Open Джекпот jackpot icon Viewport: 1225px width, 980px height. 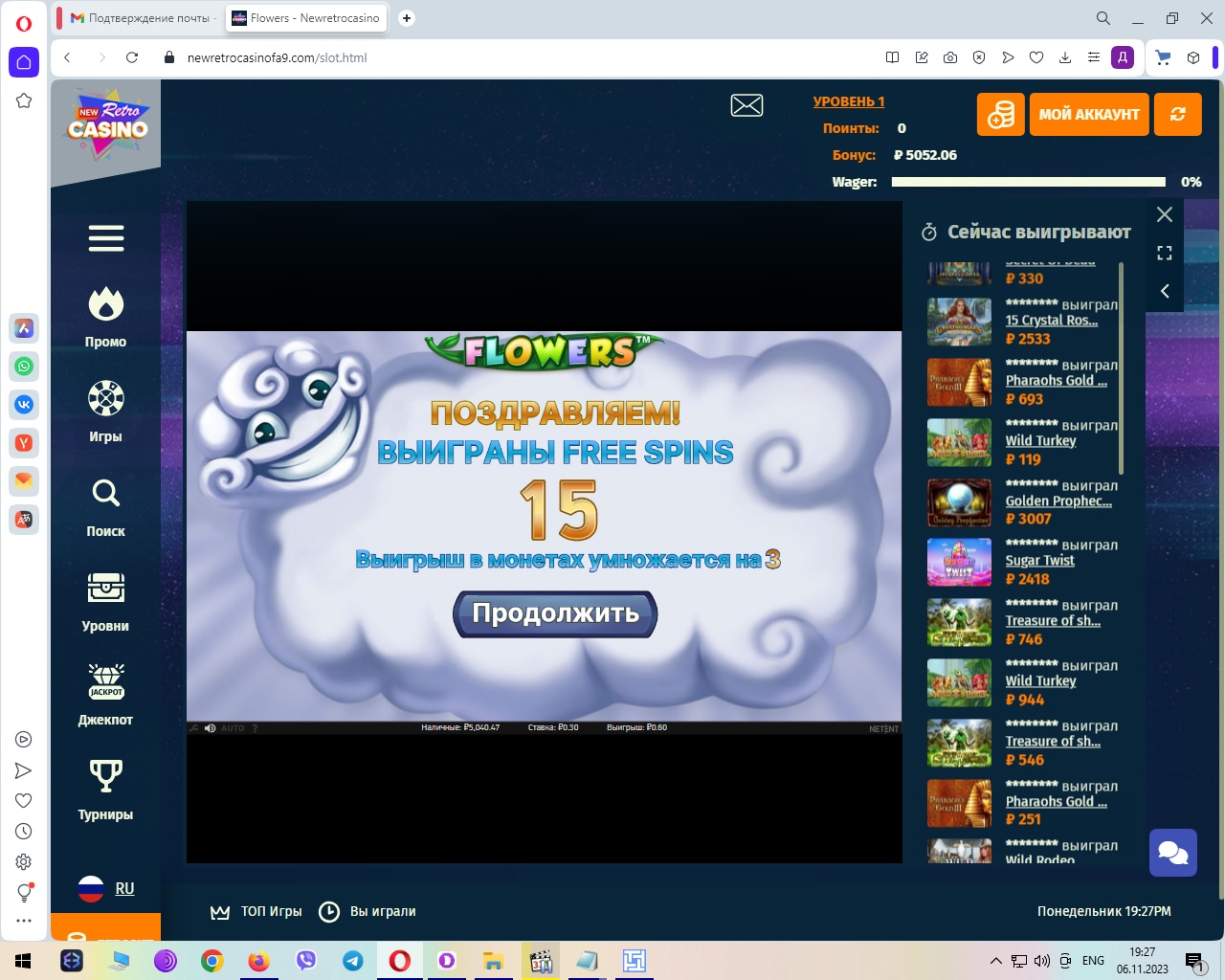106,681
